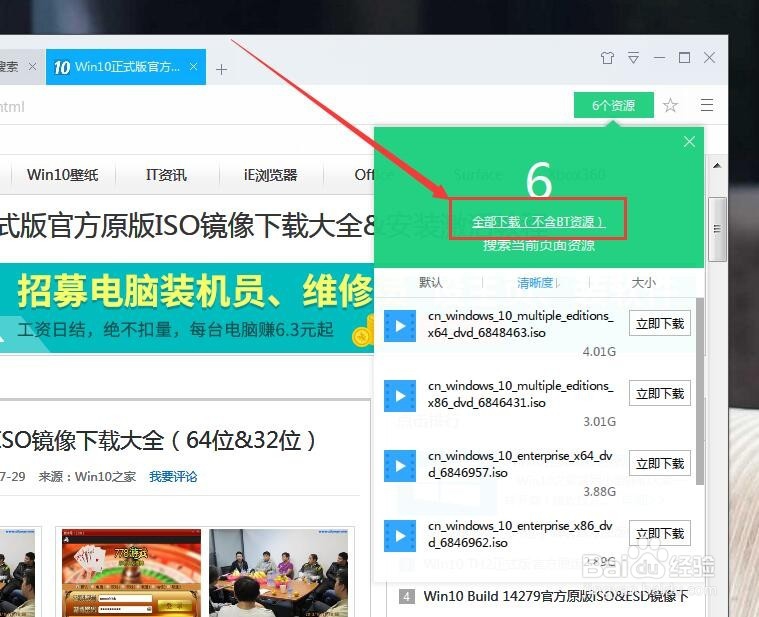This screenshot has height=617, width=759.
Task: Click the 3.88G size value
Action: click(599, 492)
